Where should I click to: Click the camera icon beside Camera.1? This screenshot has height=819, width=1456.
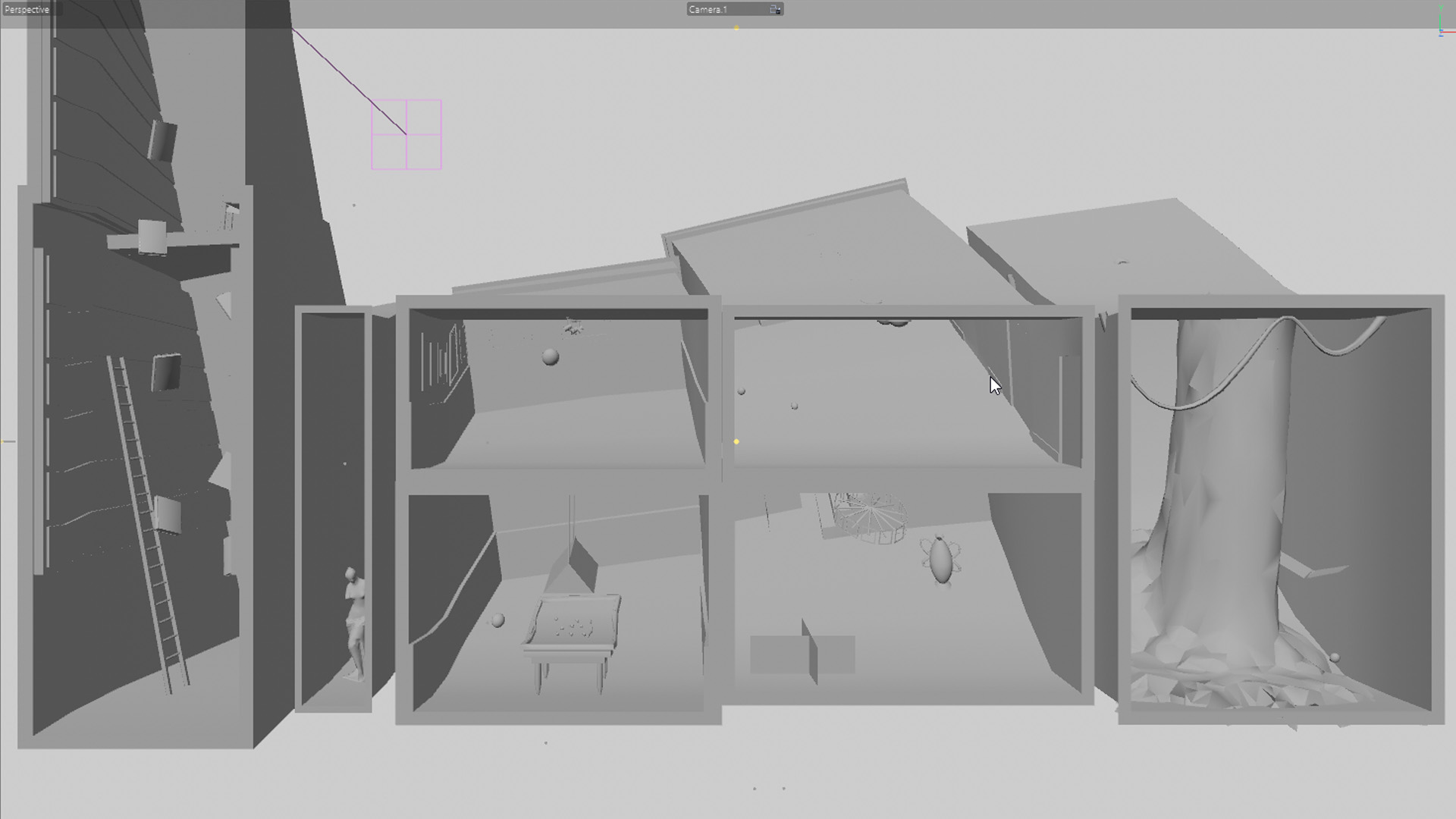pos(775,9)
